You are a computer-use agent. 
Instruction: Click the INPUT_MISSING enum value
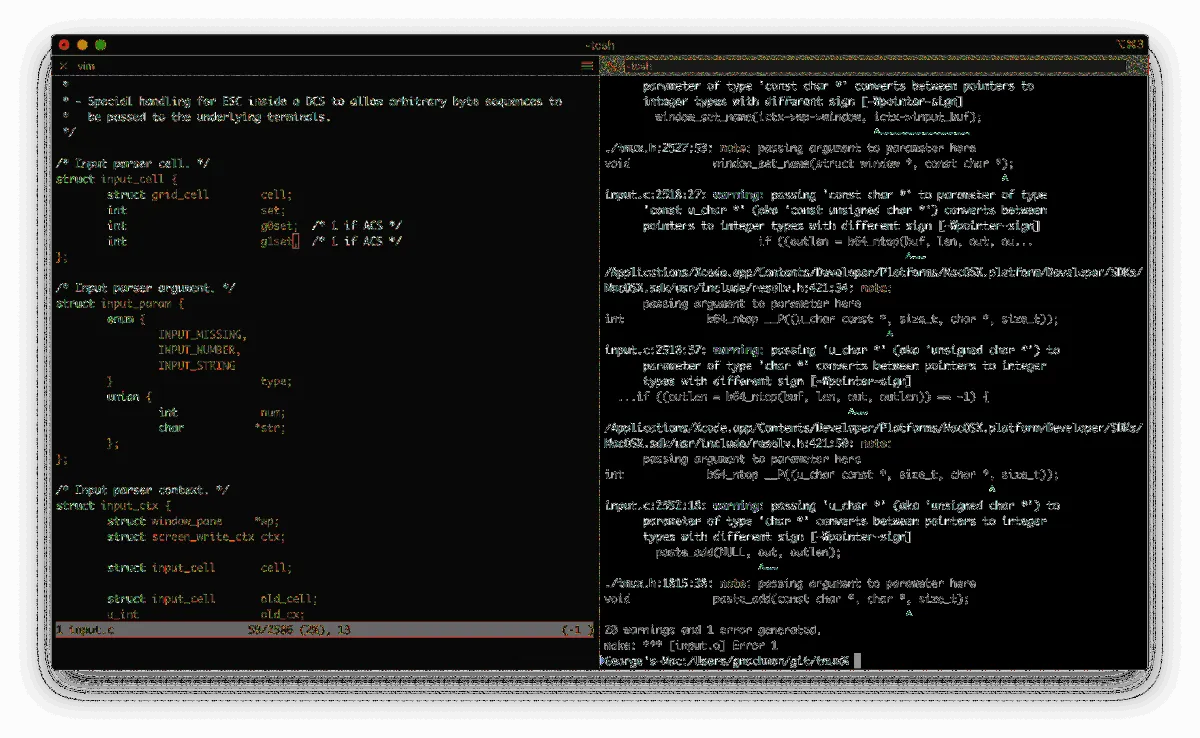pos(202,334)
